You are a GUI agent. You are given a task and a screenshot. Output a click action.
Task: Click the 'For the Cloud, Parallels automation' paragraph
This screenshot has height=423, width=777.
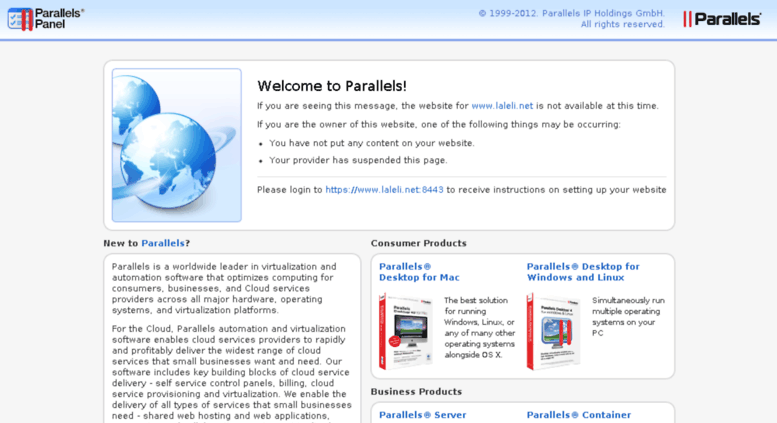click(x=232, y=375)
